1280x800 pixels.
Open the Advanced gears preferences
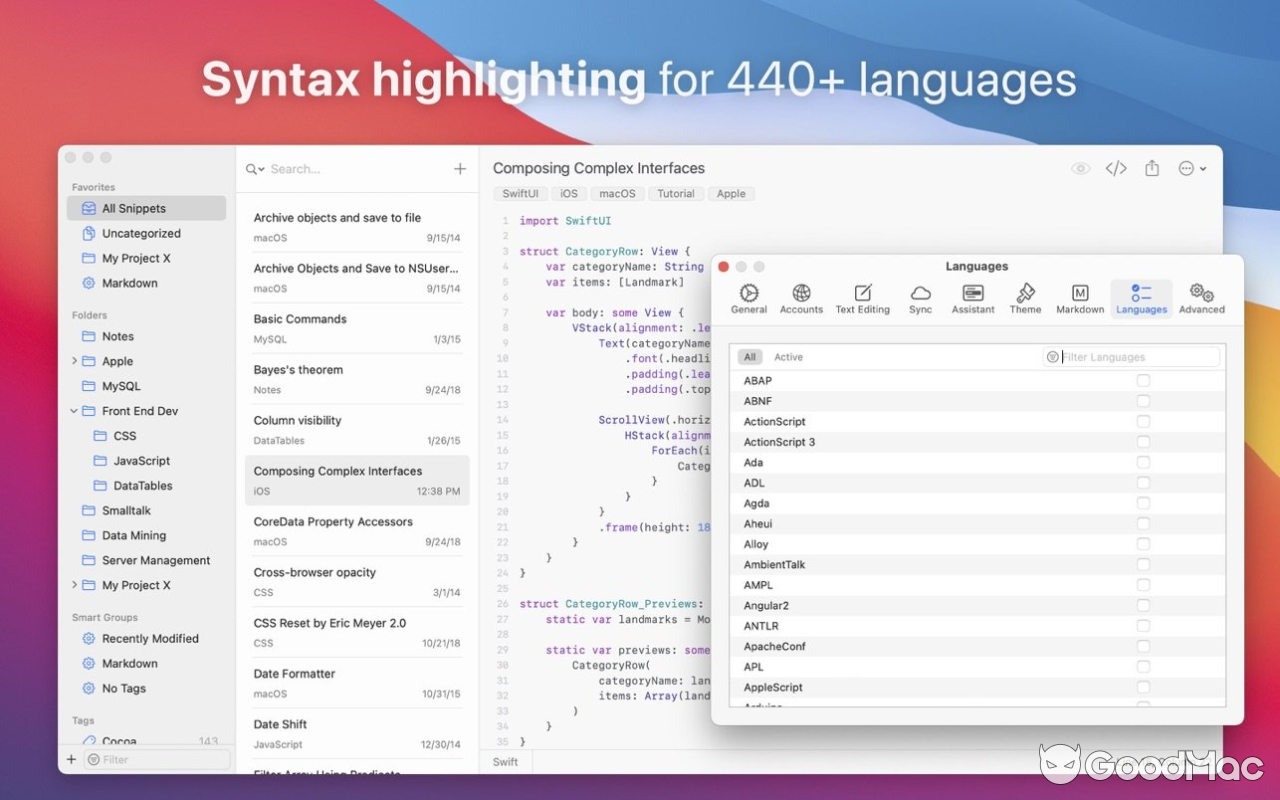click(x=1201, y=298)
